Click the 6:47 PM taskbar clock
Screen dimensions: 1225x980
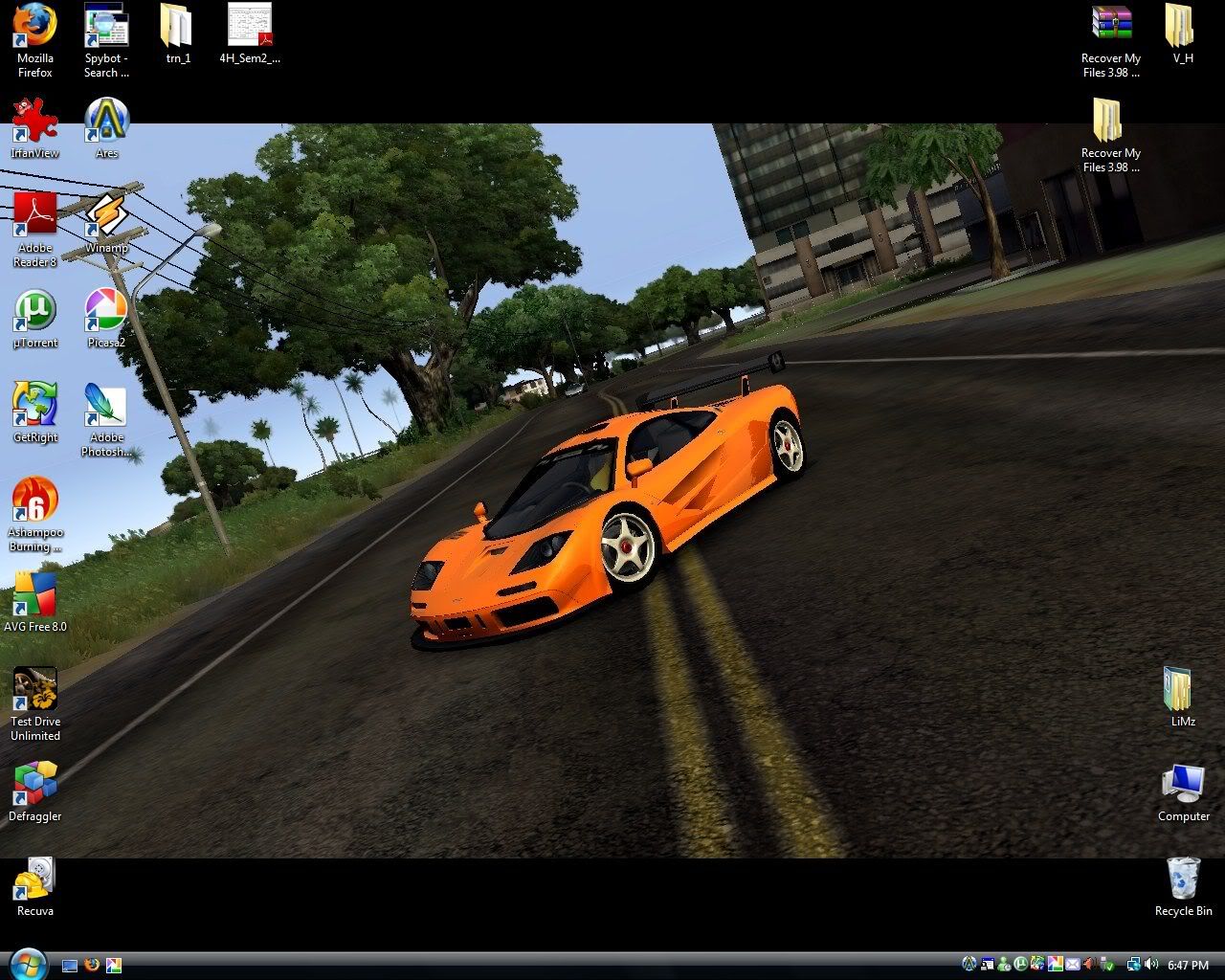pyautogui.click(x=1188, y=965)
